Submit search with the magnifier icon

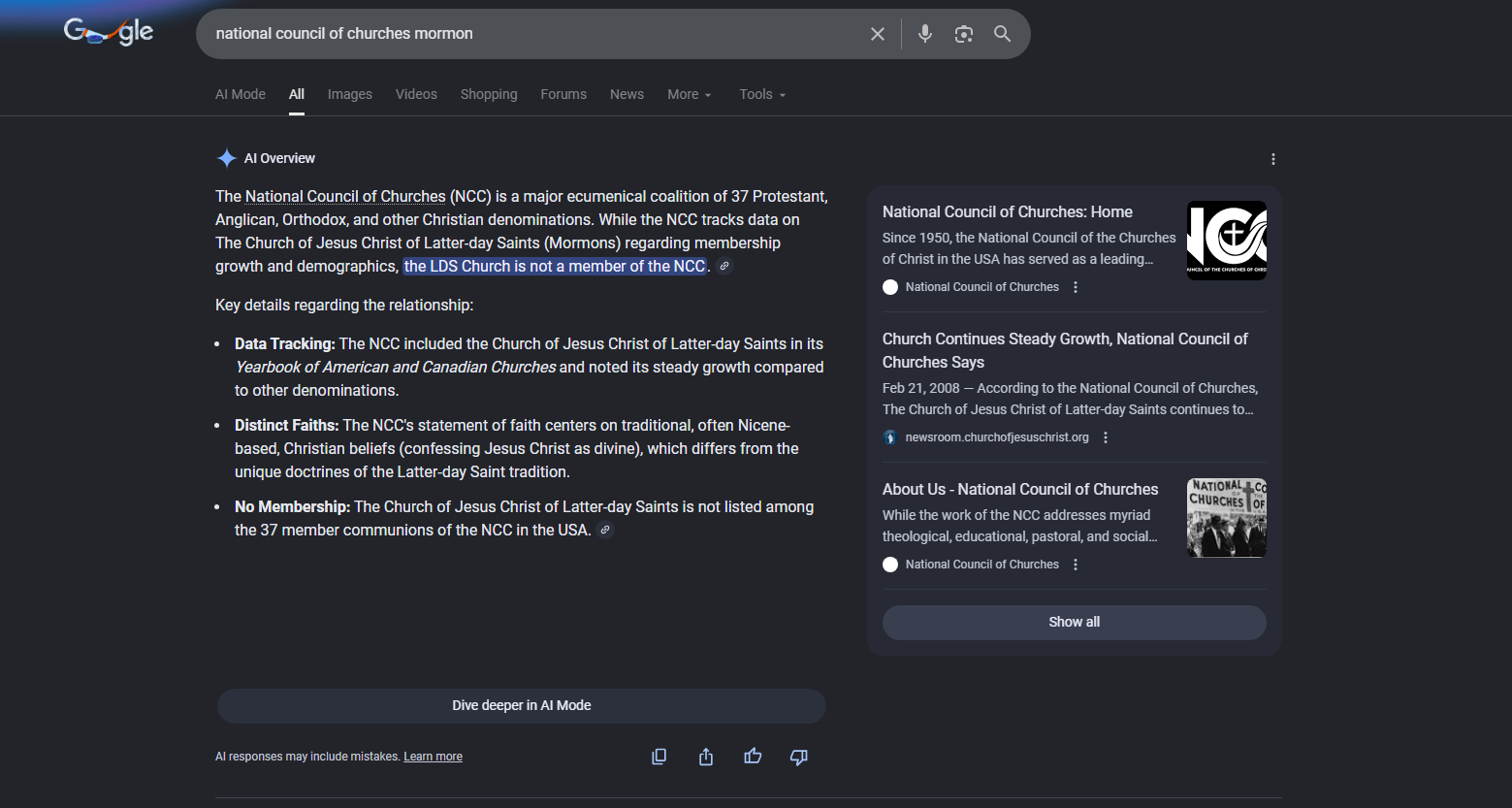[1003, 34]
